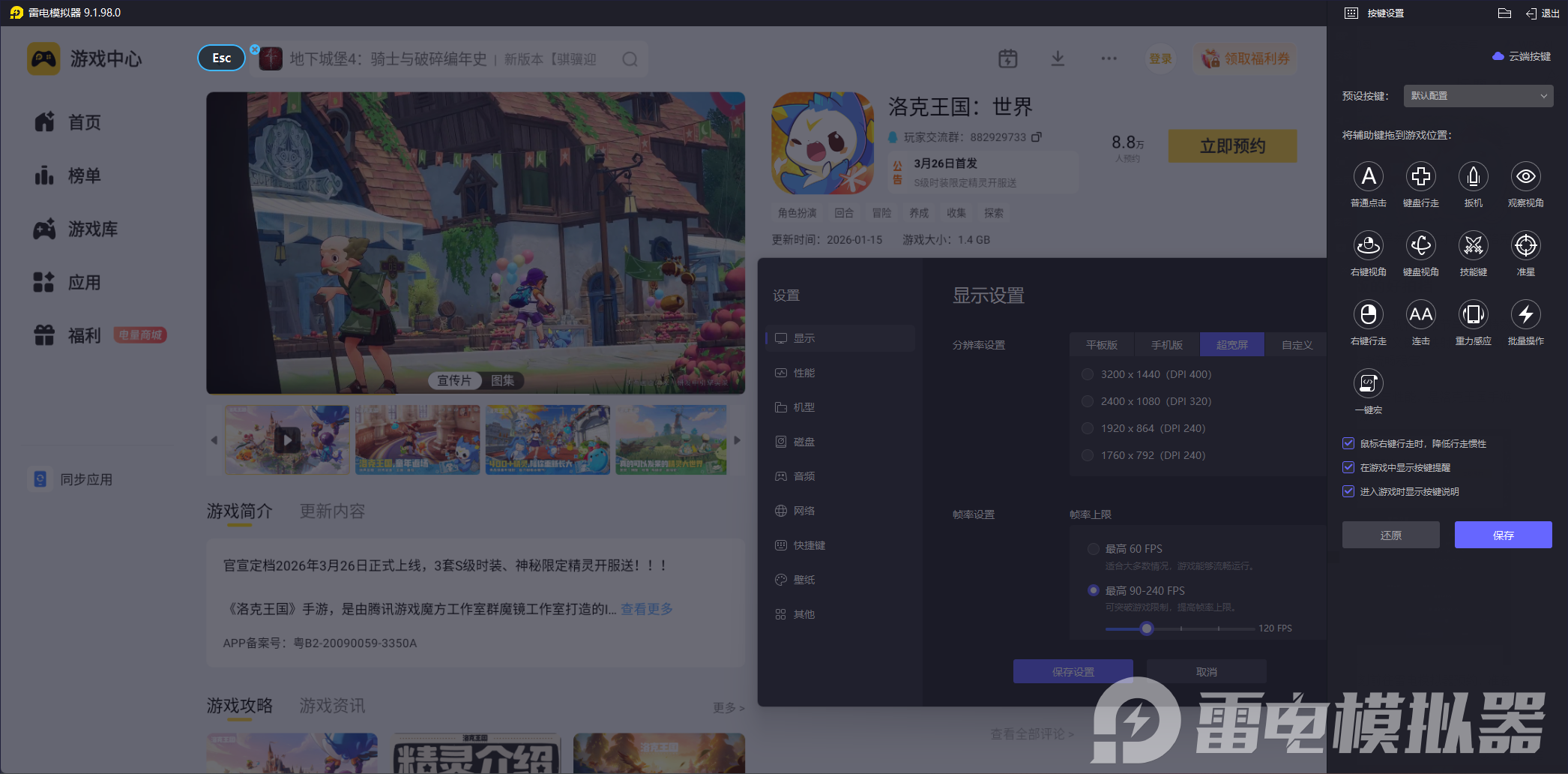Select the 观察视角 eye view icon
This screenshot has height=774, width=1568.
(1525, 177)
